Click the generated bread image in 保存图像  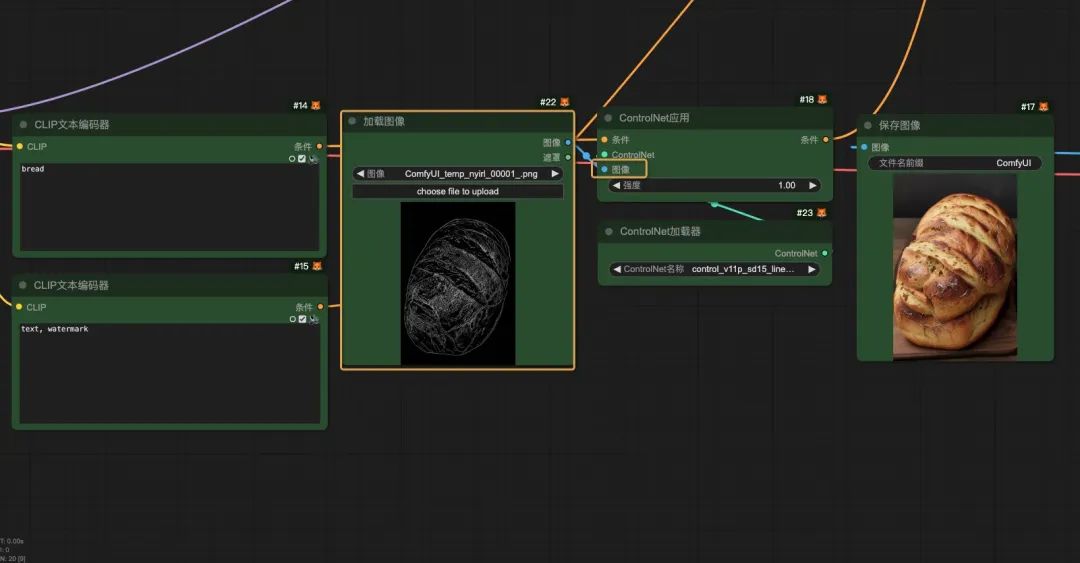click(x=955, y=266)
